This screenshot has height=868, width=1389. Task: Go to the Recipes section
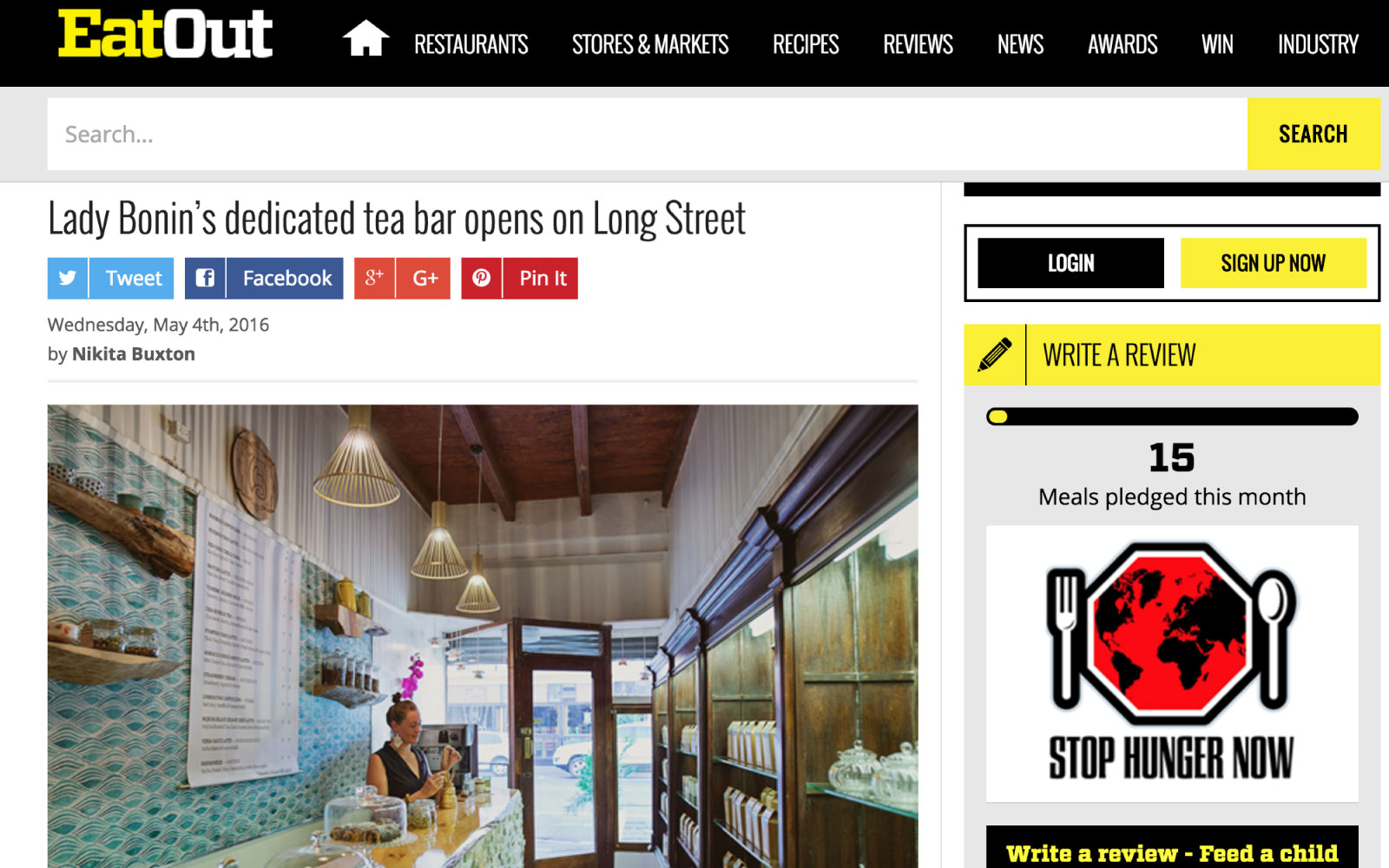806,44
